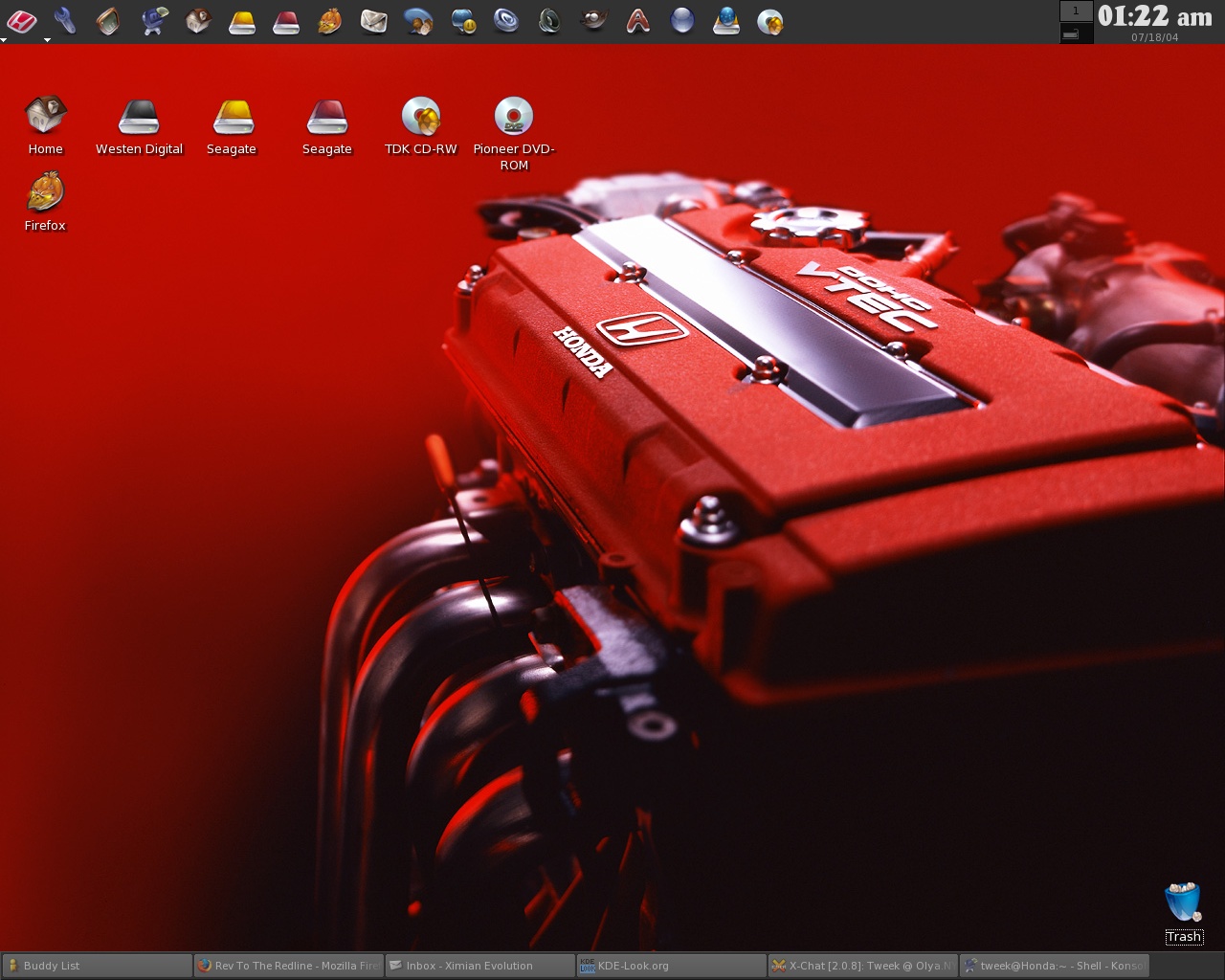Switch to Rev To The Redline Firefox window
Screen dimensions: 1225x980
point(288,966)
